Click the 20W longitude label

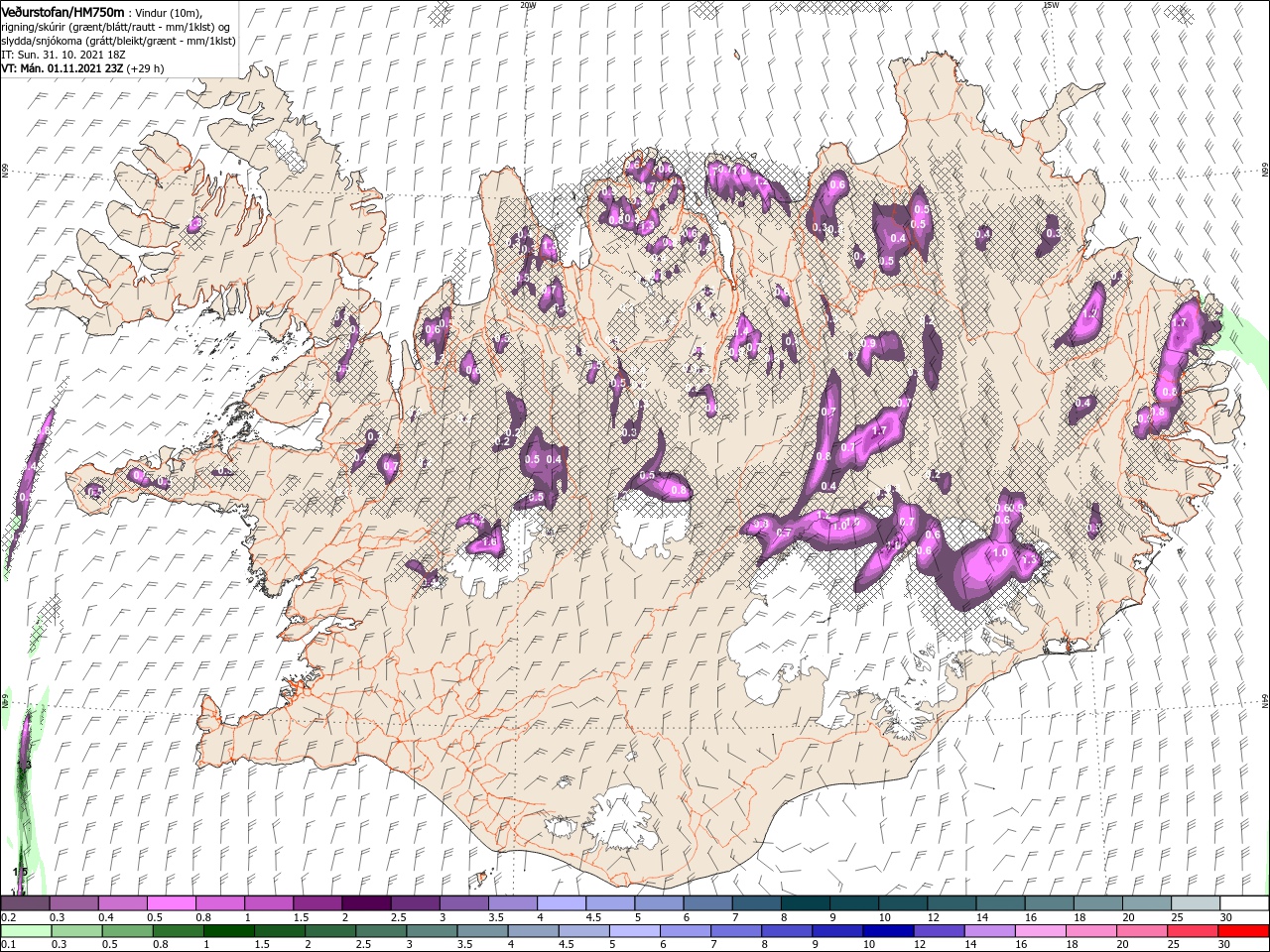point(528,5)
